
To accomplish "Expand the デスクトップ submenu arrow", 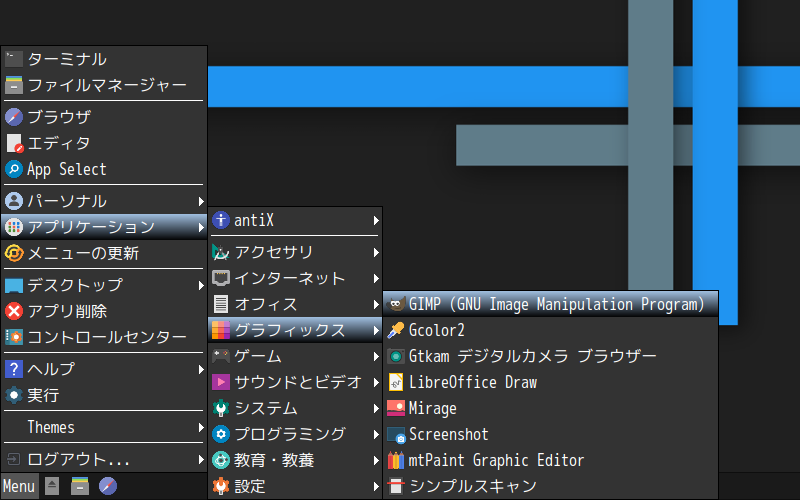I will coord(201,286).
